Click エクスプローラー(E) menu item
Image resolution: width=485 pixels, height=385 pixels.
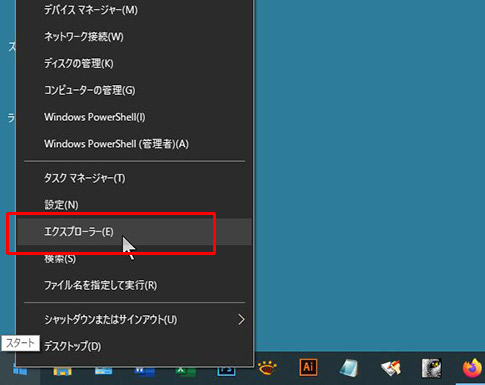point(134,232)
